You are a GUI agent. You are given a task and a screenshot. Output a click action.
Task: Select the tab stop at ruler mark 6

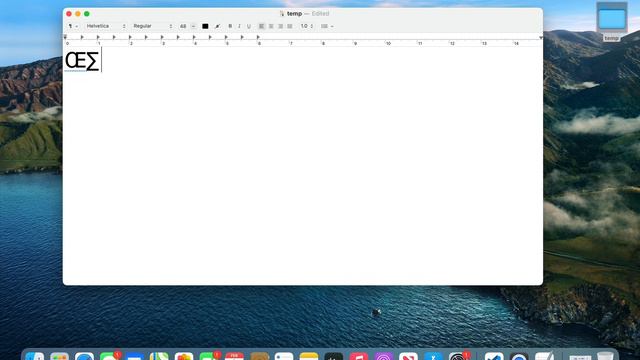[258, 37]
